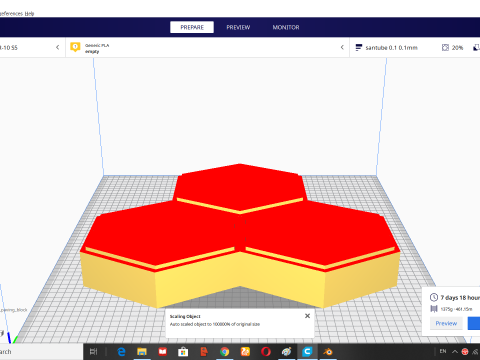Launch Microsoft Edge from taskbar
This screenshot has height=360, width=480.
tap(121, 351)
